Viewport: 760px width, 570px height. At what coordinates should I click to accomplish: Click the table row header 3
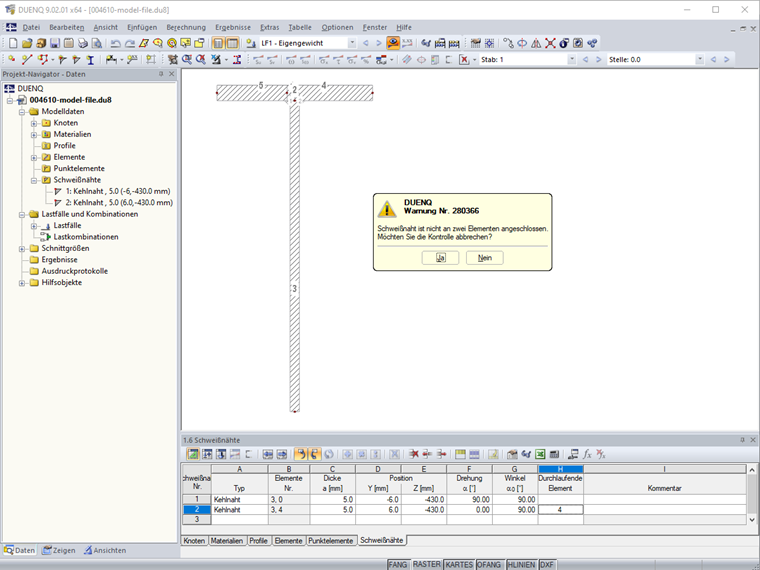point(197,519)
